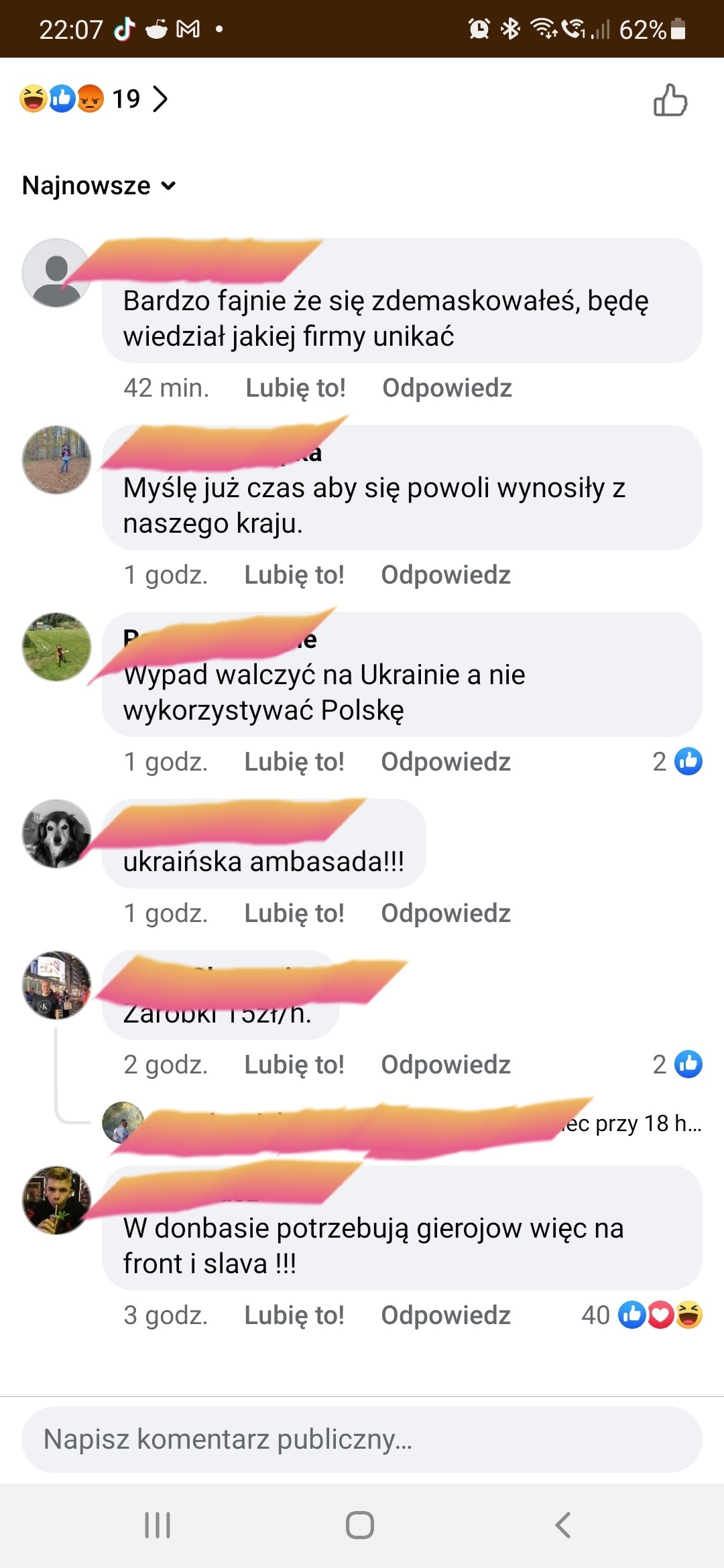Viewport: 724px width, 1568px height.
Task: Reply to the comment about firmy unikać
Action: pyautogui.click(x=447, y=388)
